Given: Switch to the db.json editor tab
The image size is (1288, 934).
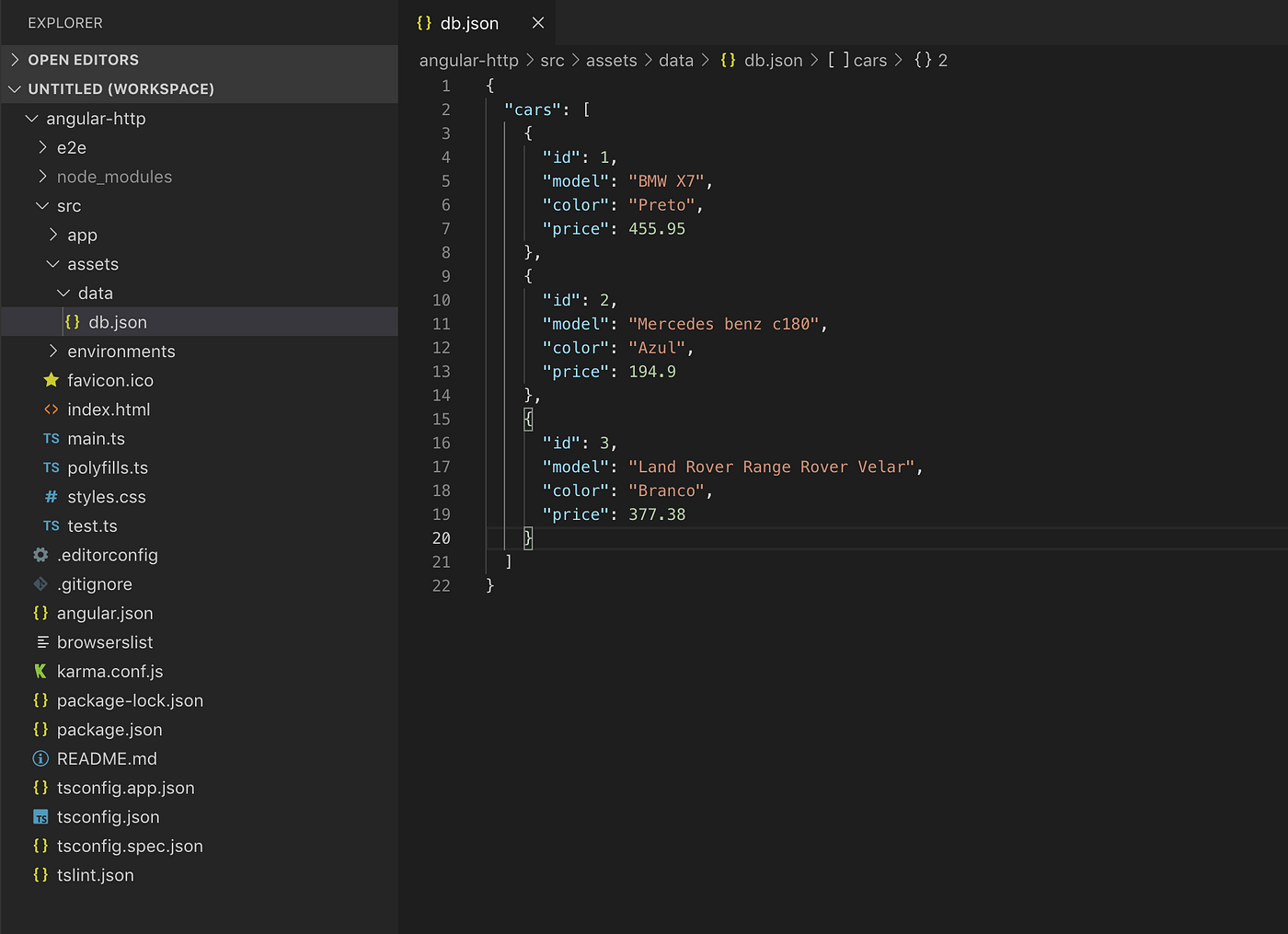Looking at the screenshot, I should point(468,23).
